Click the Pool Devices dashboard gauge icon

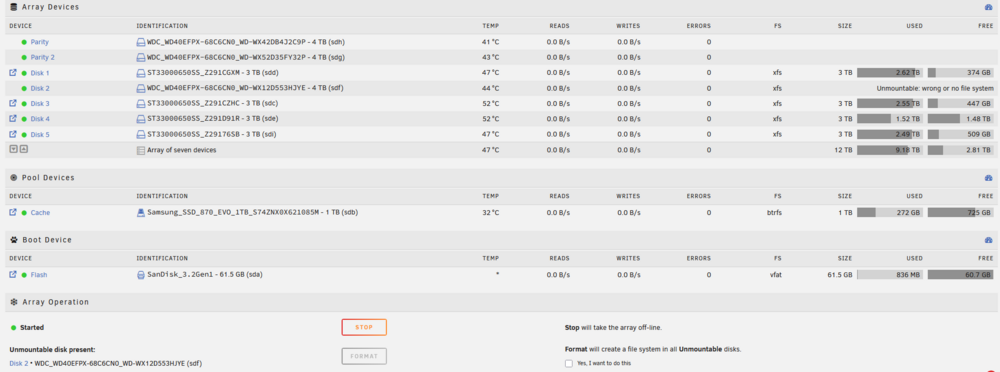pyautogui.click(x=989, y=178)
